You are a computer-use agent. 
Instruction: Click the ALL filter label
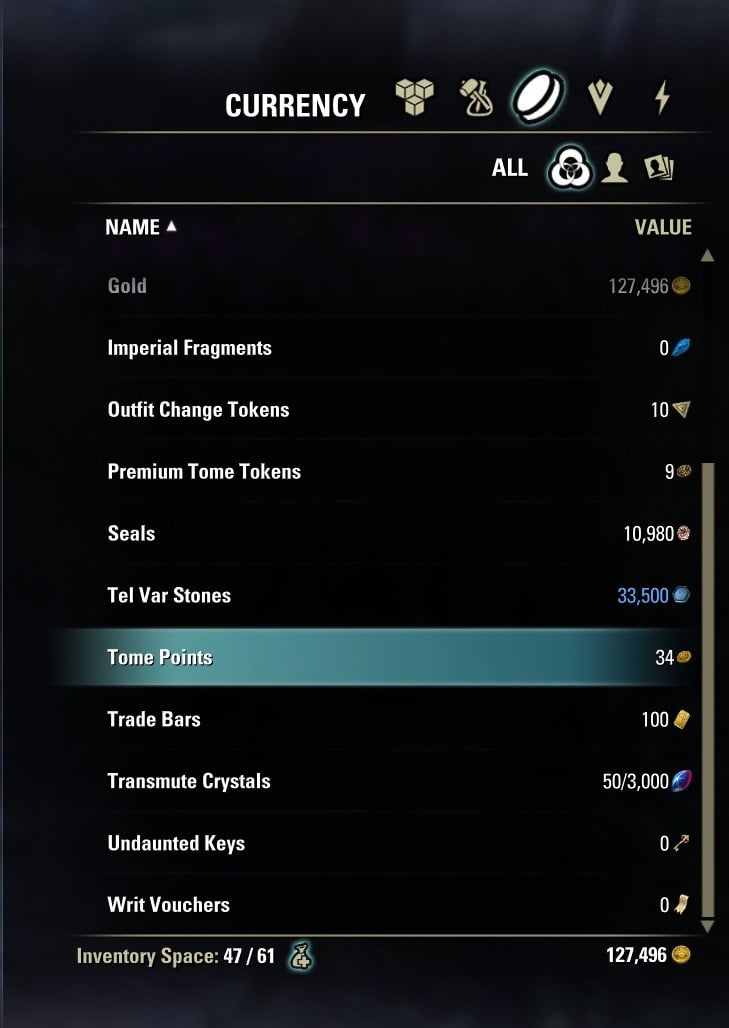pyautogui.click(x=510, y=168)
